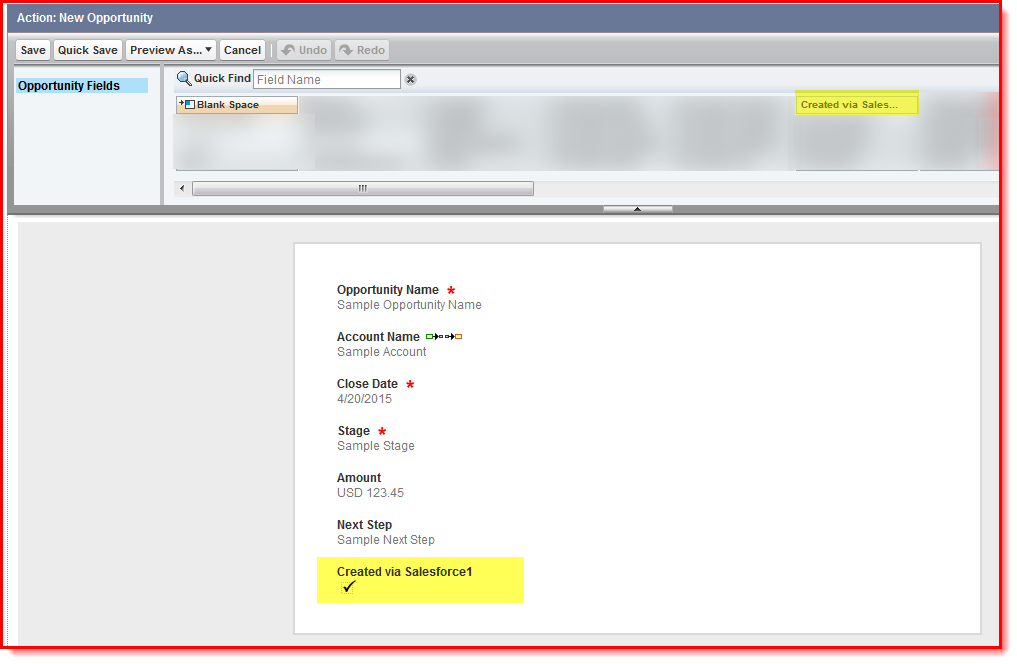Pick the Created via Sales... palette field

coord(856,105)
